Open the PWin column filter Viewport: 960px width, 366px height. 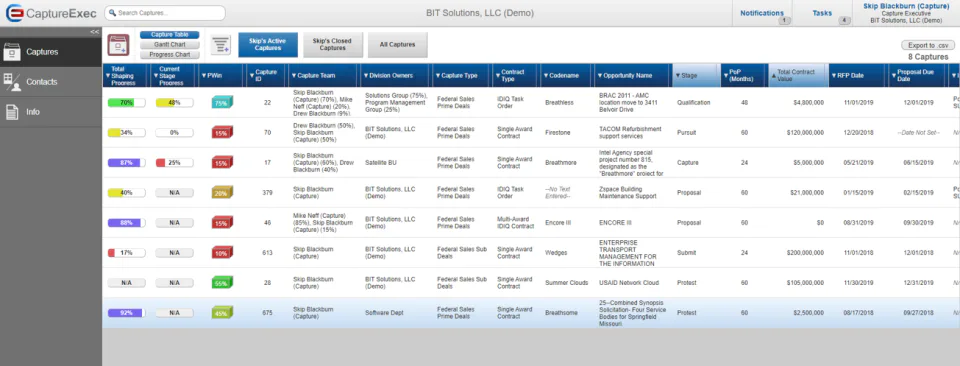click(204, 76)
